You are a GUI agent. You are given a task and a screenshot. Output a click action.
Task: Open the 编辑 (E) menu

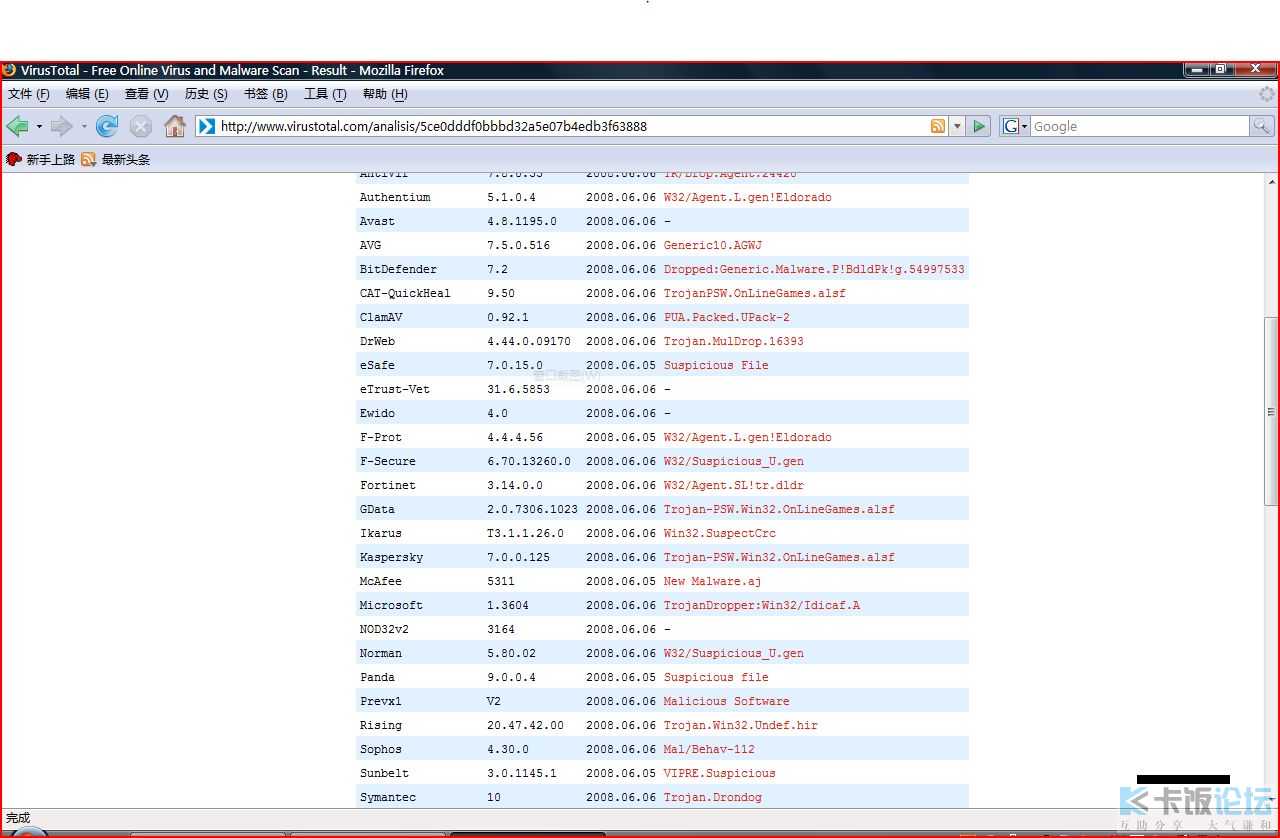tap(87, 94)
